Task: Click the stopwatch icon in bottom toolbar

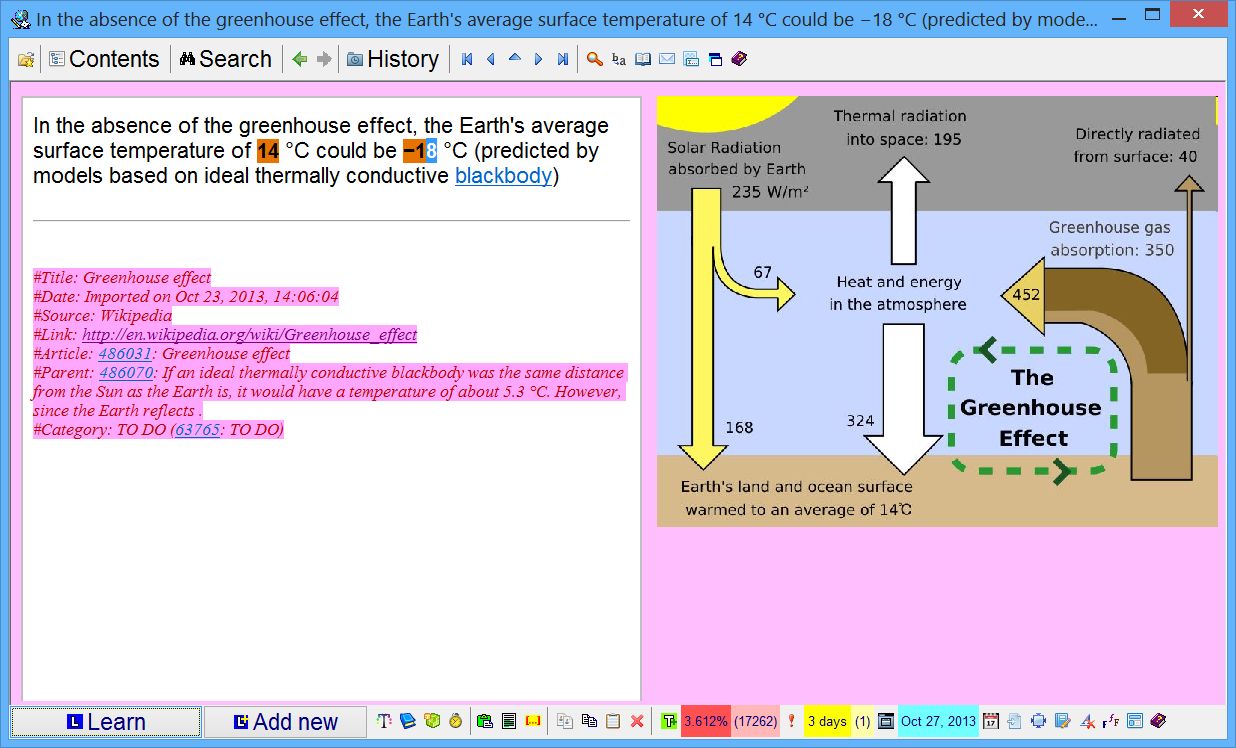Action: click(x=455, y=721)
